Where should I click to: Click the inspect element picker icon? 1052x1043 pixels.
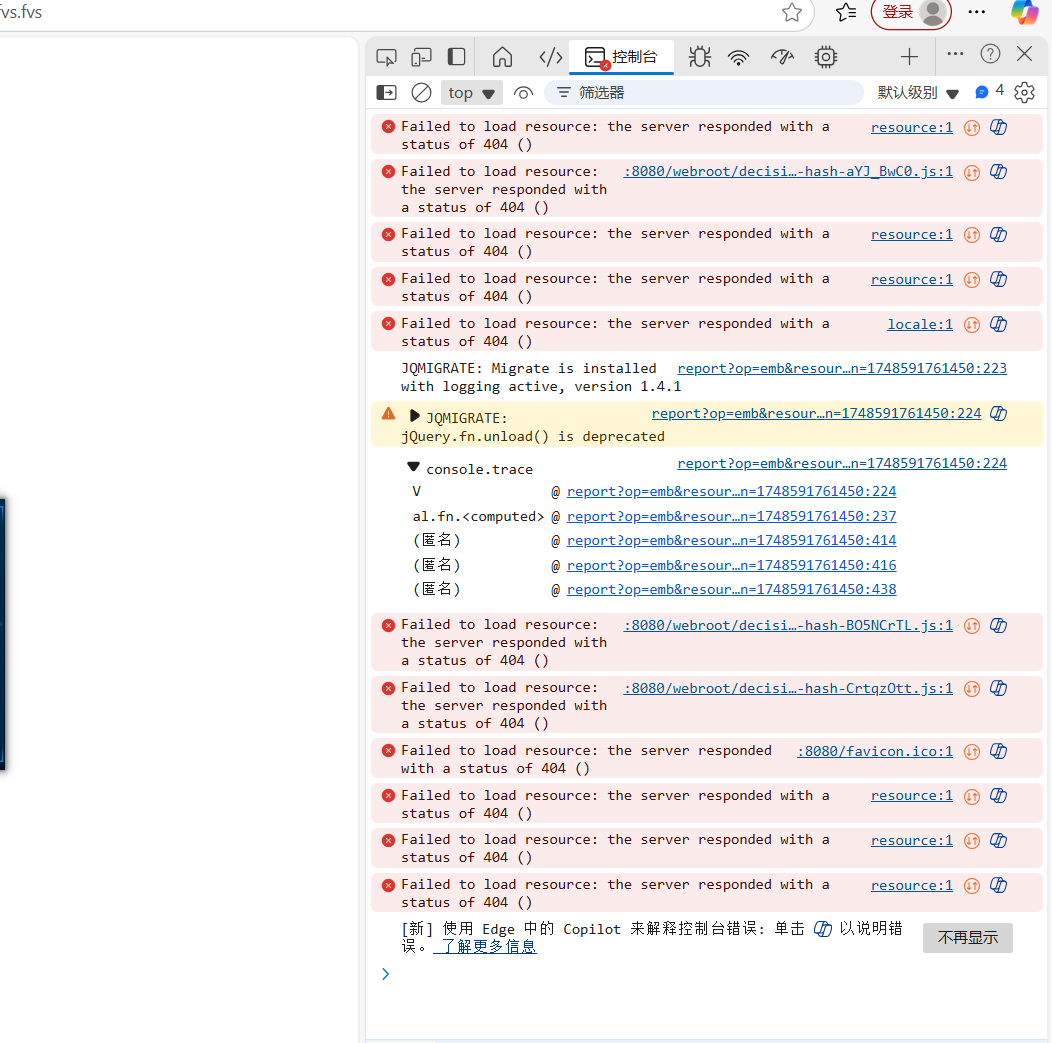[x=386, y=57]
